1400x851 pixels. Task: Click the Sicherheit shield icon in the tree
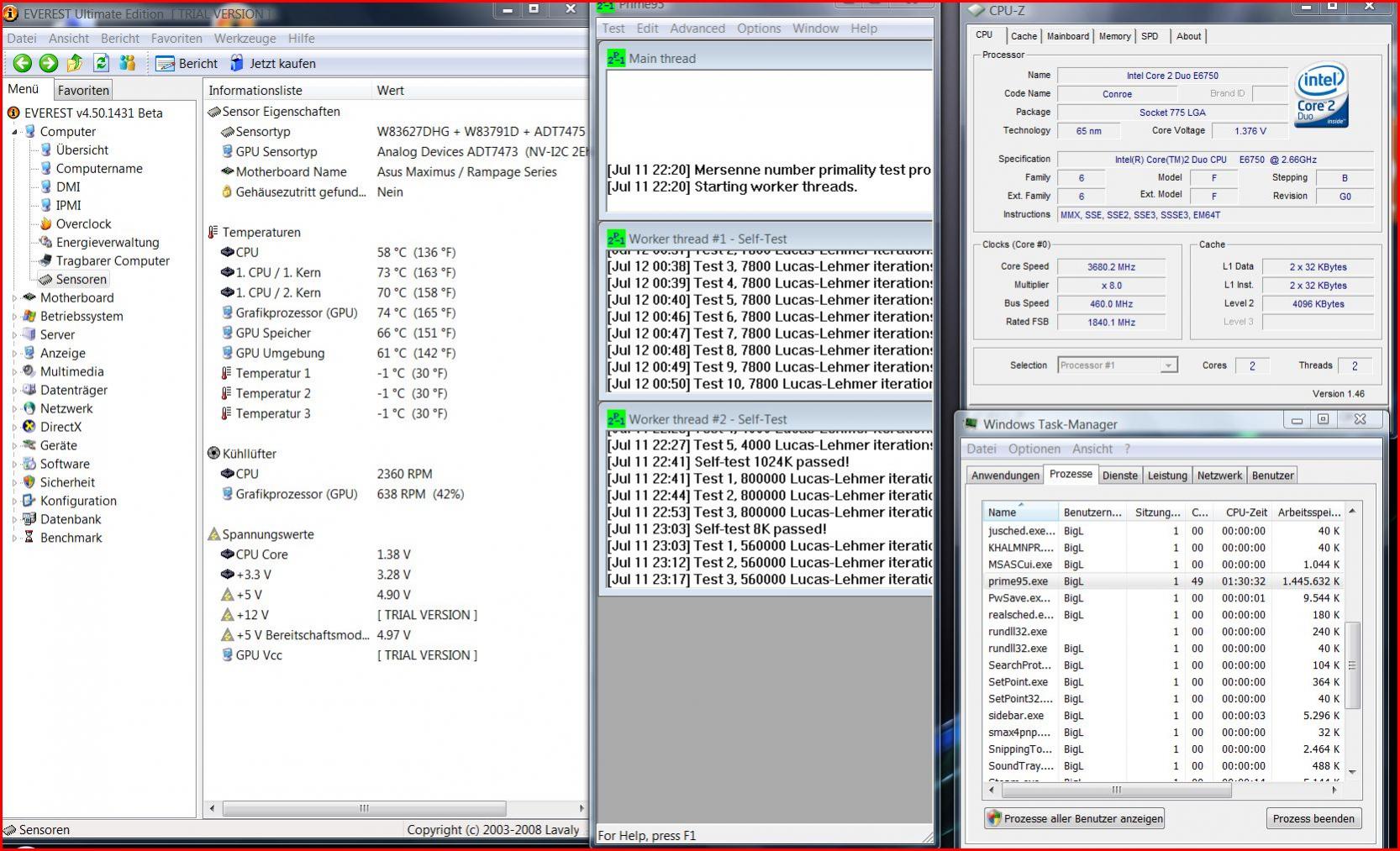(x=29, y=482)
